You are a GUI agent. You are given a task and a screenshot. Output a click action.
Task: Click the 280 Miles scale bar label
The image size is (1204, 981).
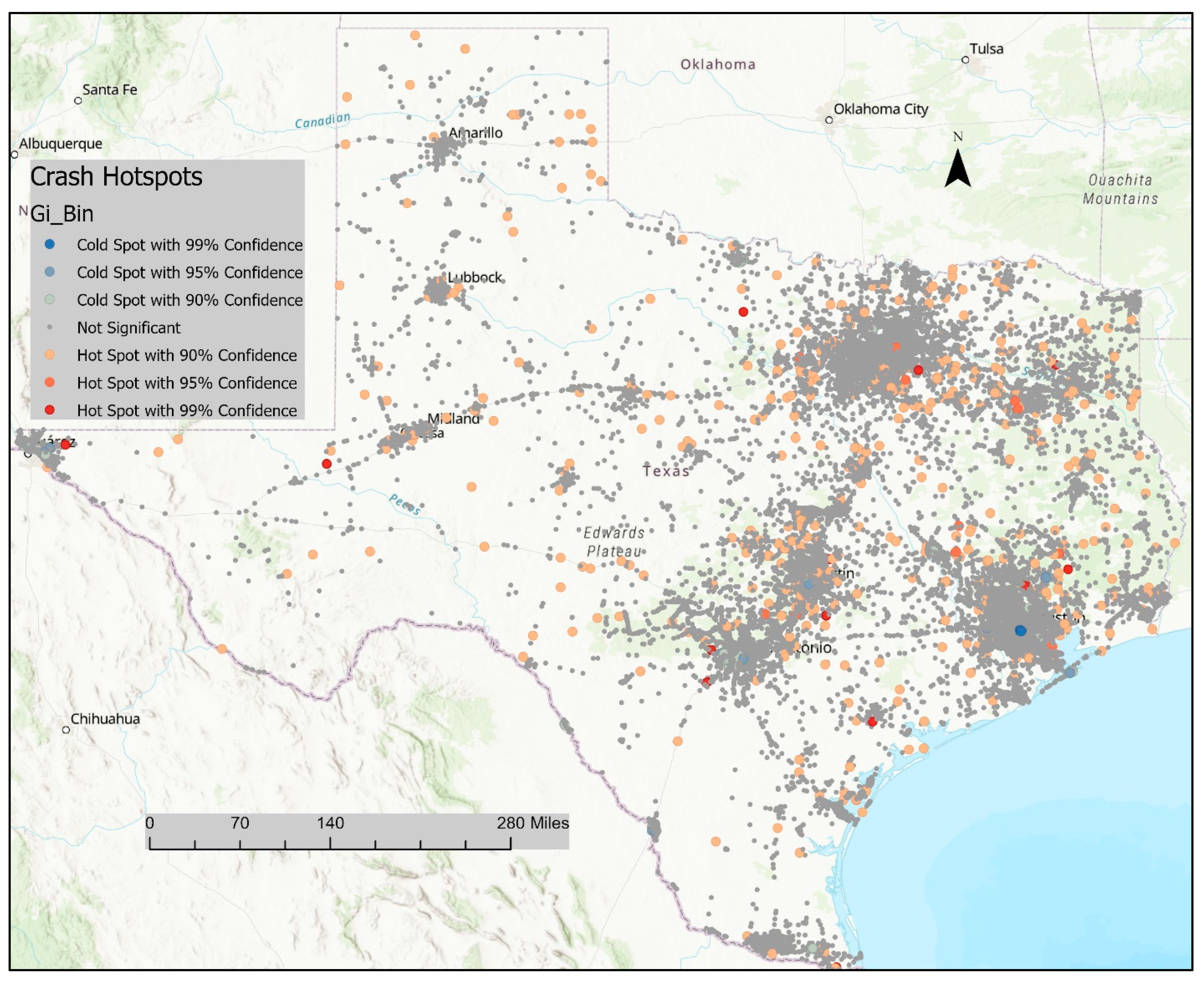click(532, 823)
